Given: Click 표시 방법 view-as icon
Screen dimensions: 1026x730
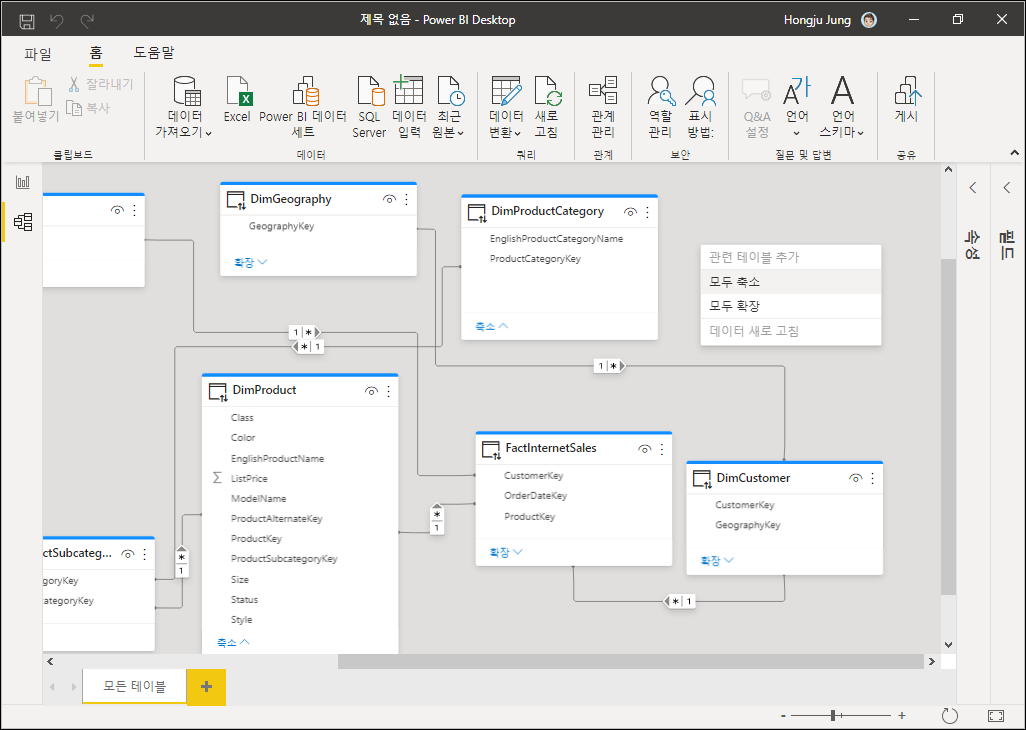Looking at the screenshot, I should (x=700, y=106).
